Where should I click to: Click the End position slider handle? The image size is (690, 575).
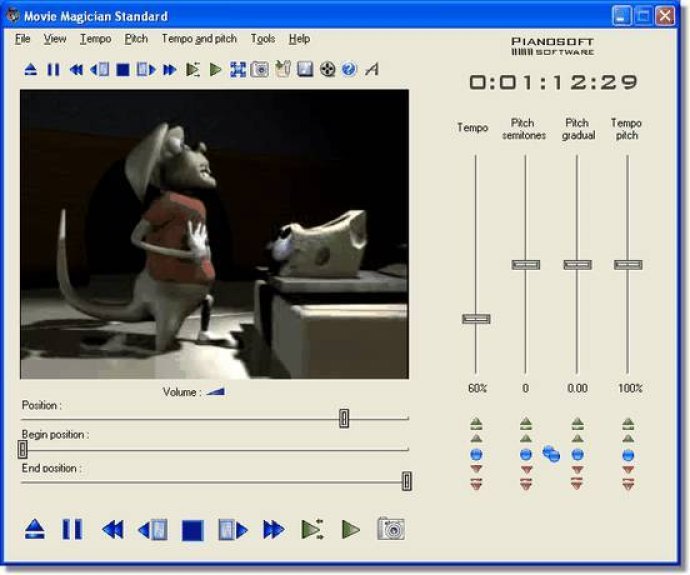[407, 481]
